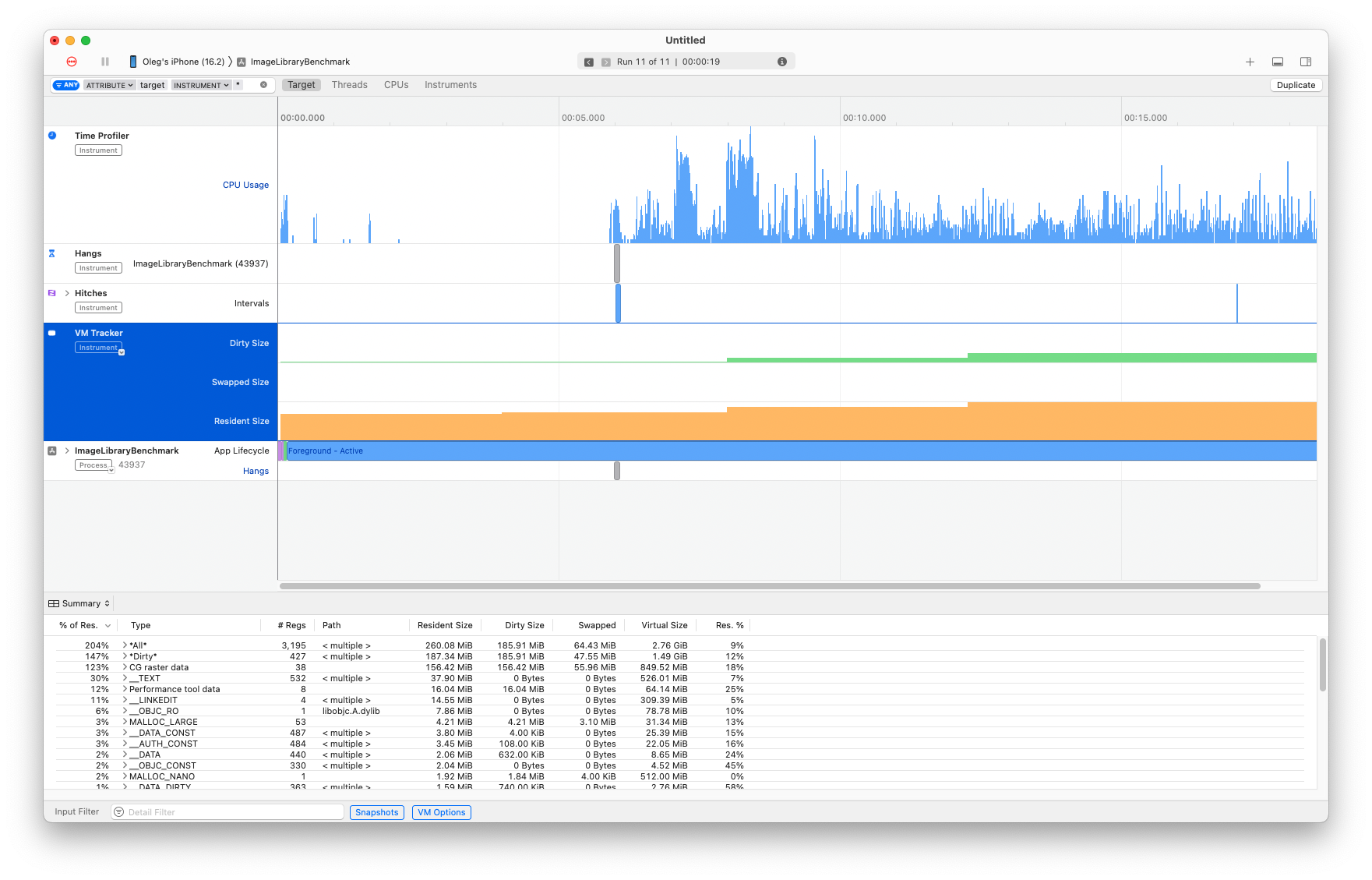Click the Foreground - Active lifecycle bar
The width and height of the screenshot is (1372, 880).
801,451
